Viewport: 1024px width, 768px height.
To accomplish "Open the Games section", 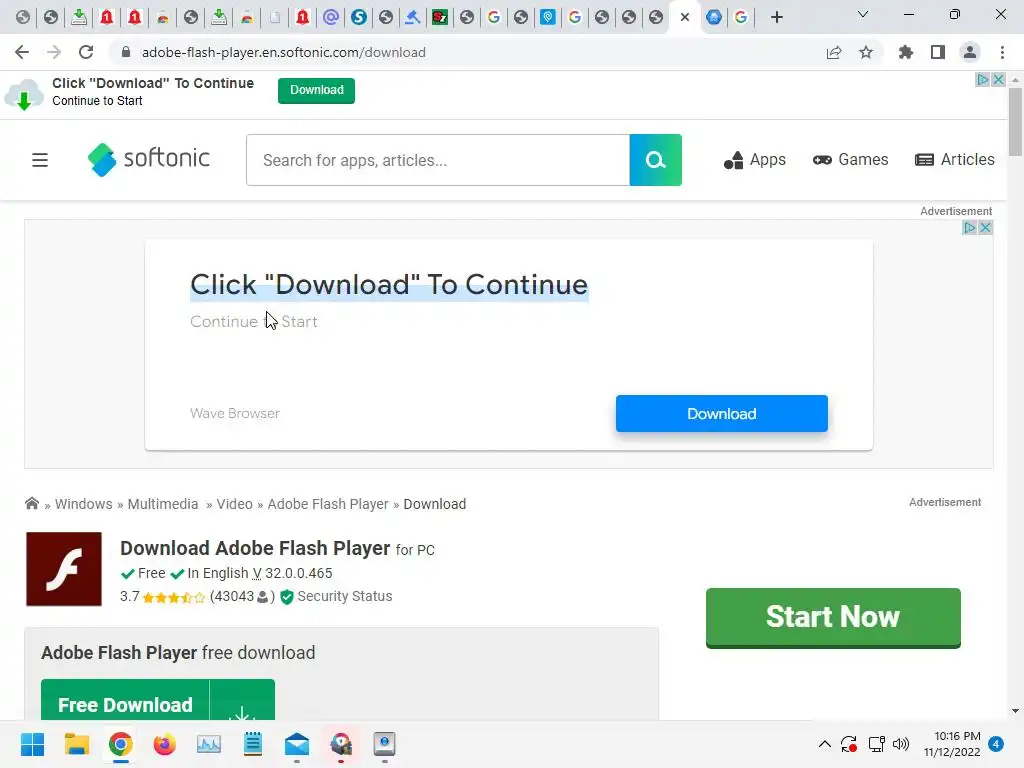I will coord(850,160).
